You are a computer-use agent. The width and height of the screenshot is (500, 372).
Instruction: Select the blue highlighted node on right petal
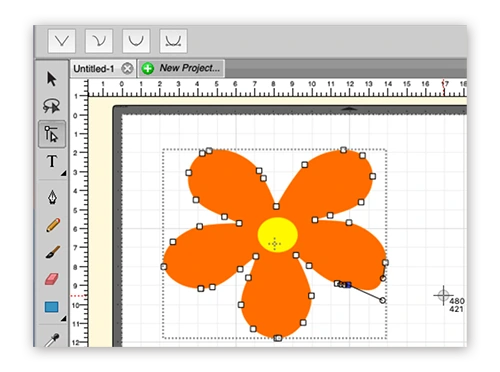point(348,285)
